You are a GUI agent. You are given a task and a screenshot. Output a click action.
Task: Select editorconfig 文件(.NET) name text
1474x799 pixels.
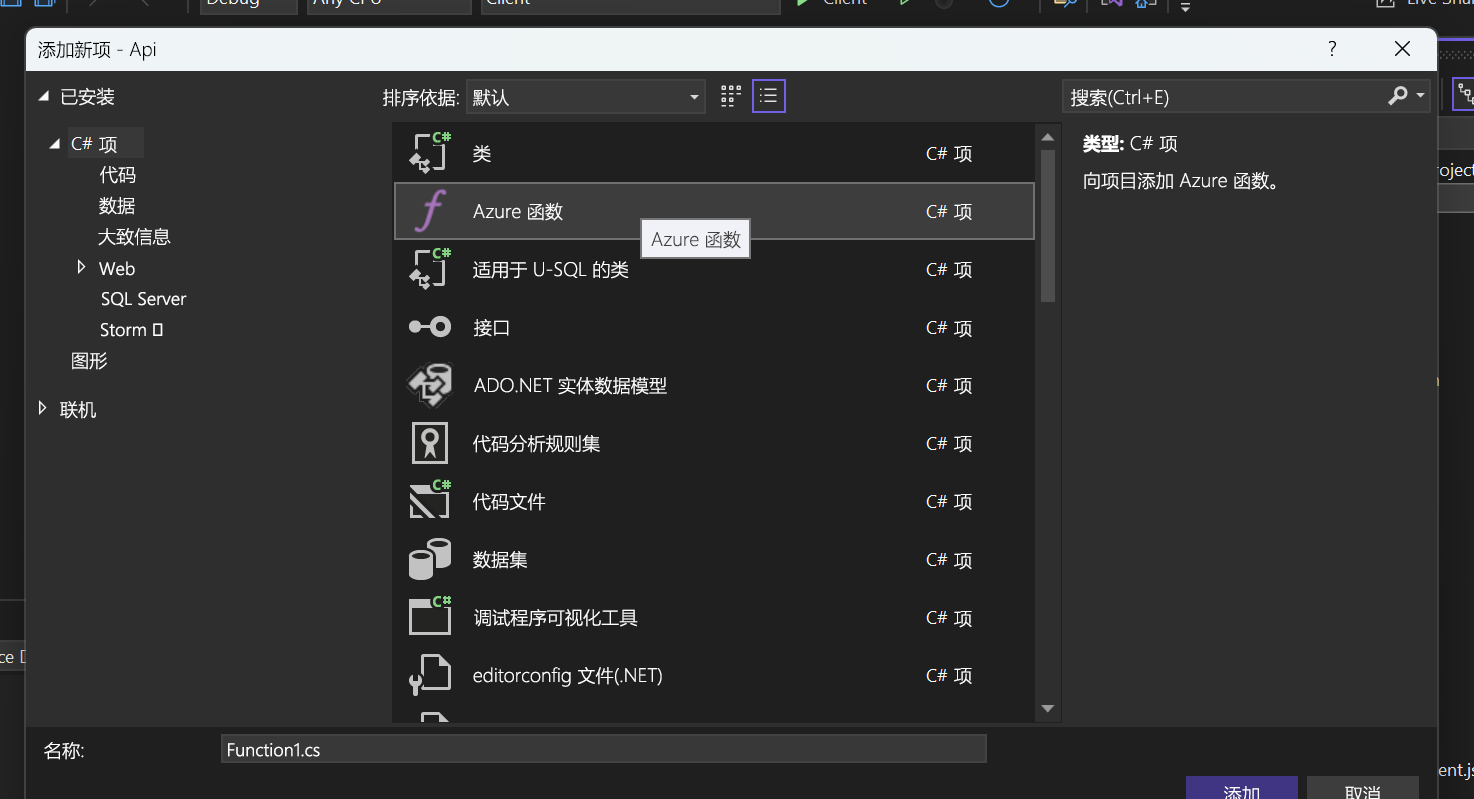click(568, 676)
